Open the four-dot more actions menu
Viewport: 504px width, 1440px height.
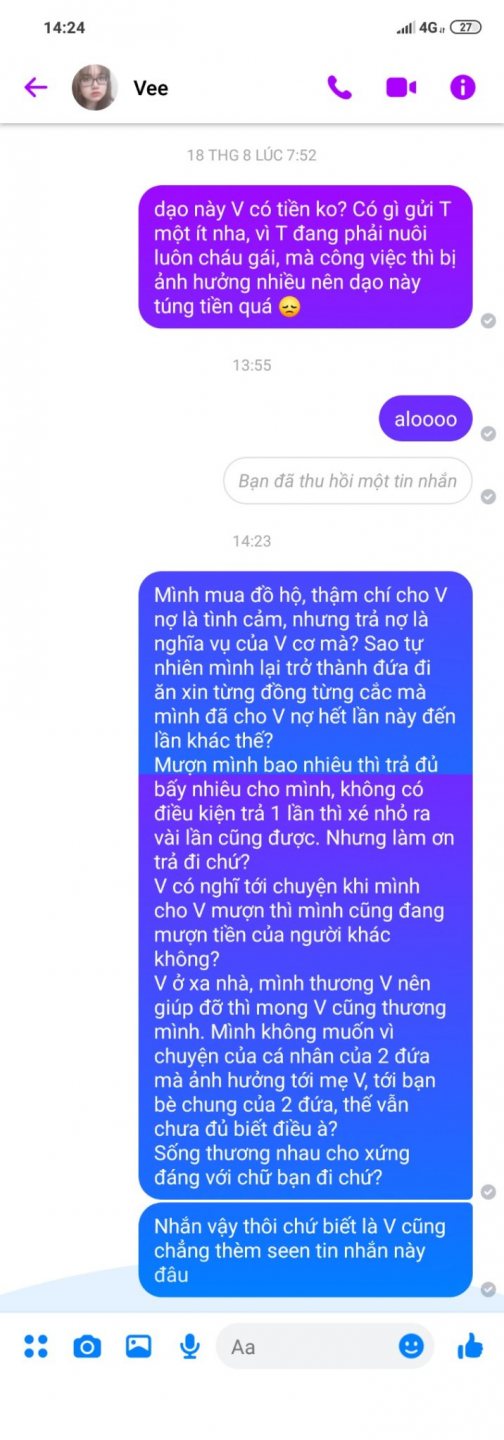click(36, 1346)
